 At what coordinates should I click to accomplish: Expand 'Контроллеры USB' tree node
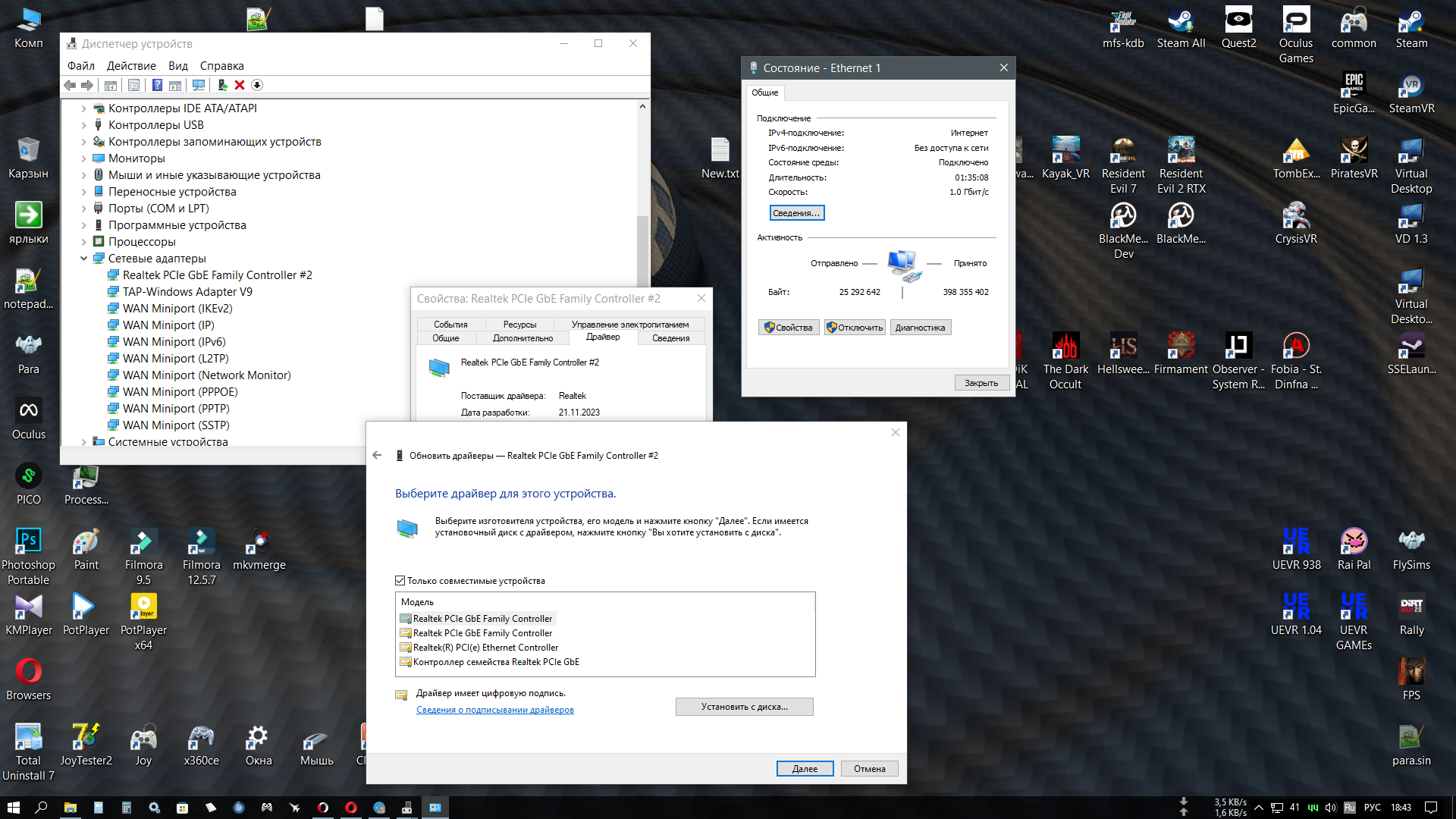[x=84, y=125]
